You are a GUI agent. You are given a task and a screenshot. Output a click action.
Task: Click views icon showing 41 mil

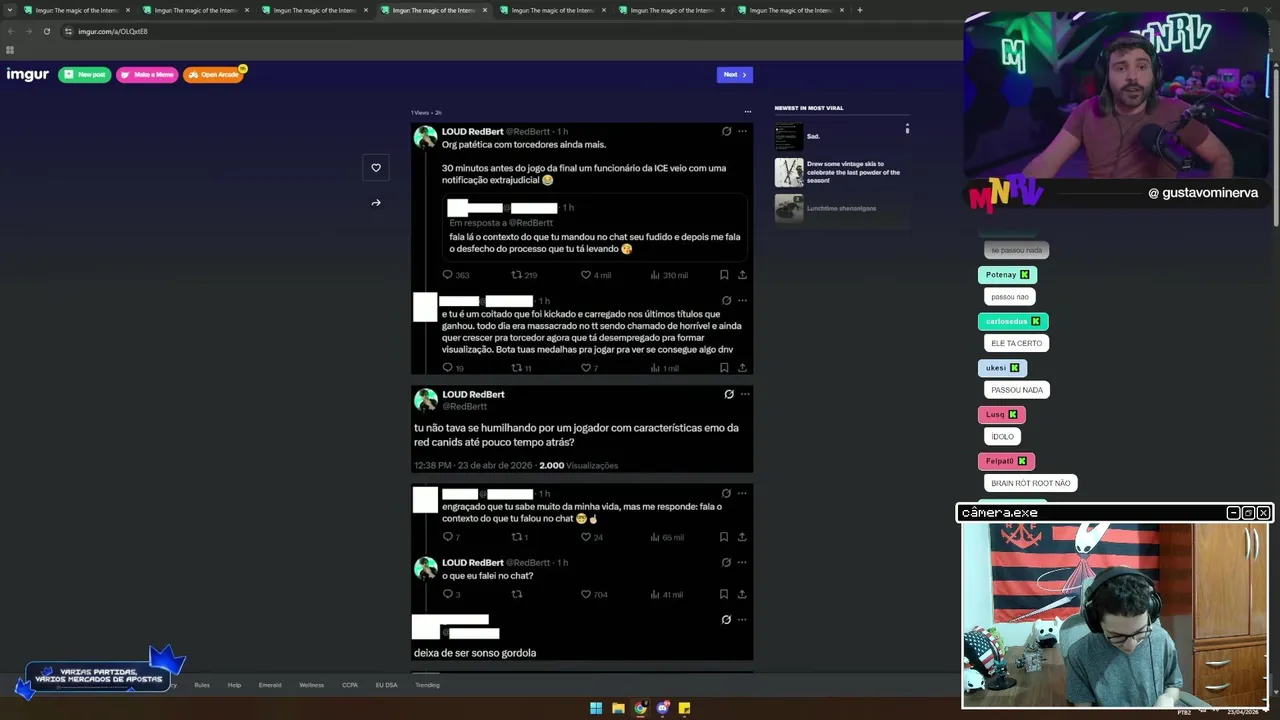tap(655, 594)
